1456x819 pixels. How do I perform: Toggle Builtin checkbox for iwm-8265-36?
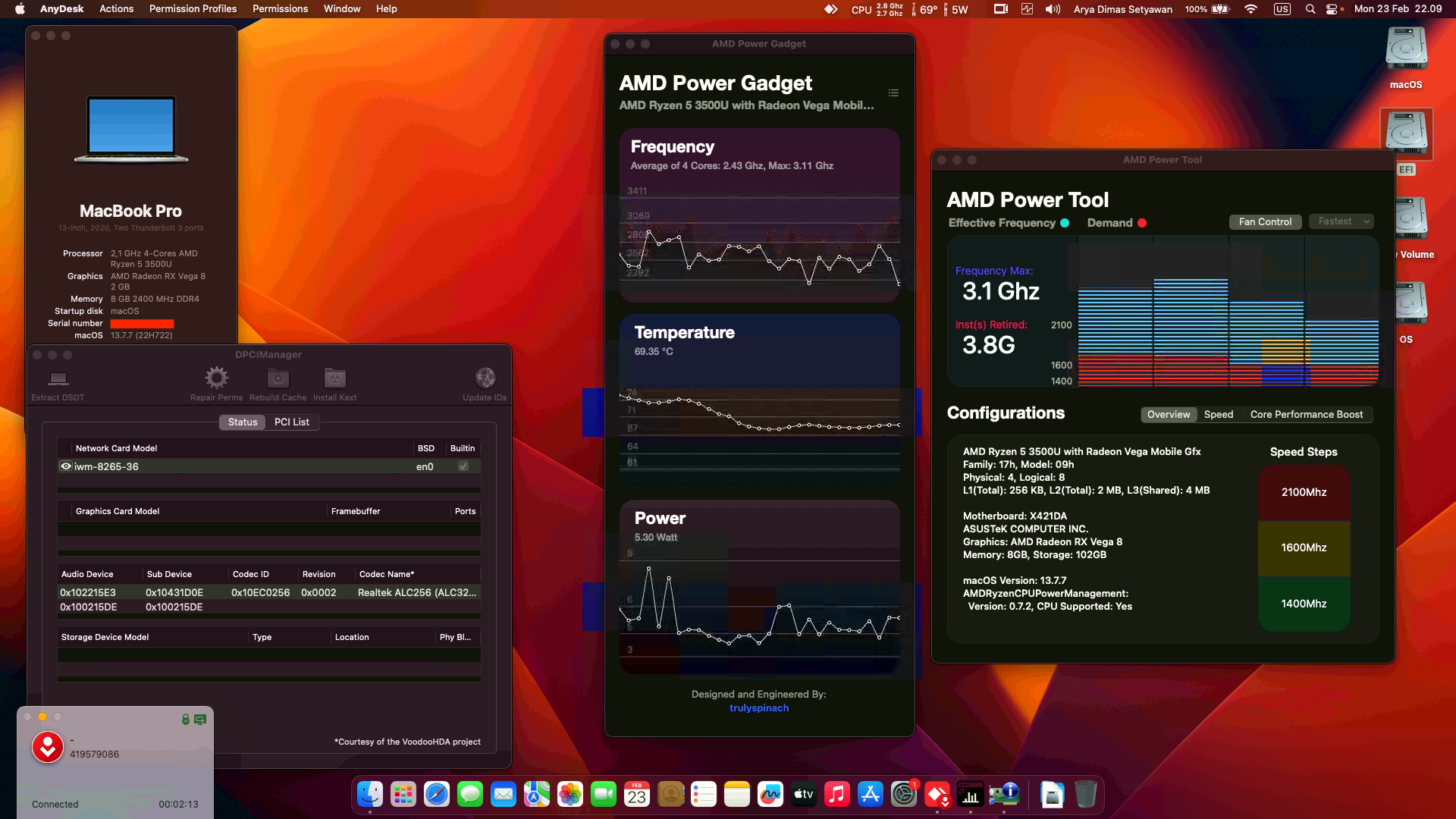[463, 466]
